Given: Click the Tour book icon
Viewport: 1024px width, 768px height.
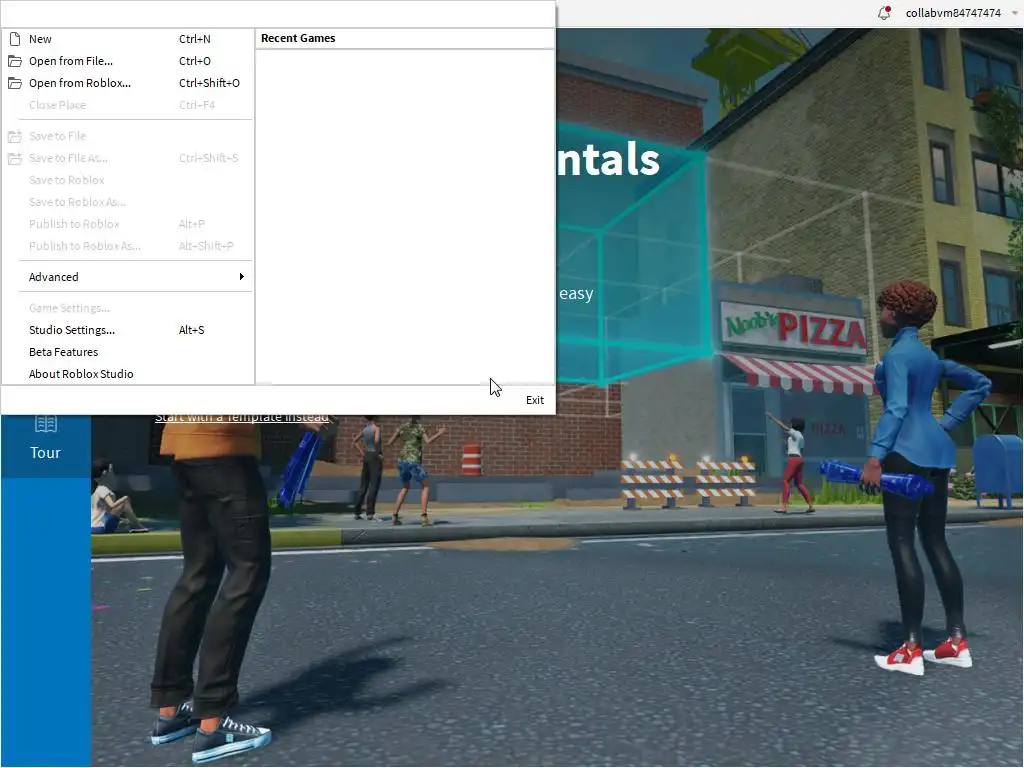Looking at the screenshot, I should pyautogui.click(x=45, y=424).
